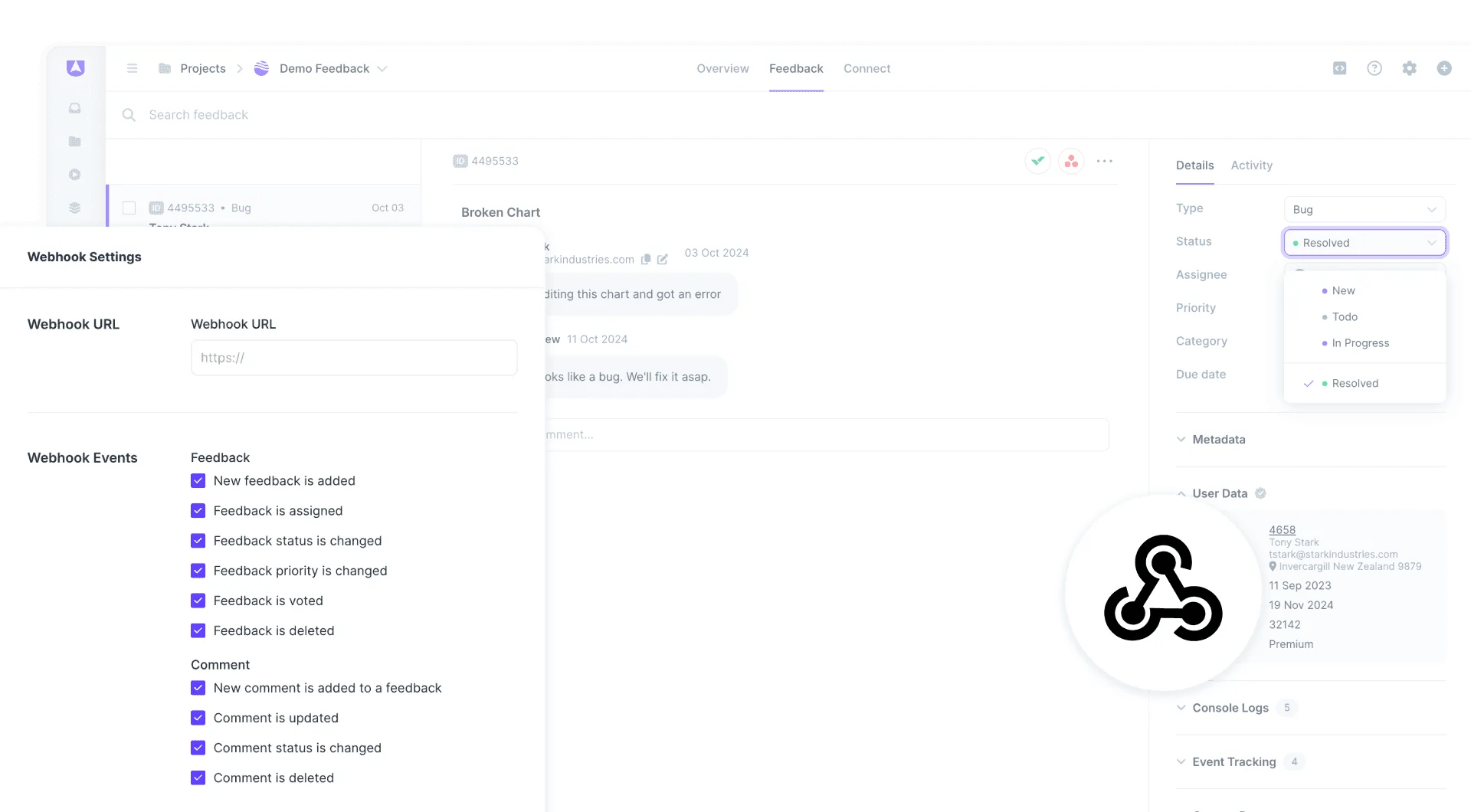The height and width of the screenshot is (812, 1471).
Task: Send feedback to Asana via integration icon
Action: (x=1071, y=161)
